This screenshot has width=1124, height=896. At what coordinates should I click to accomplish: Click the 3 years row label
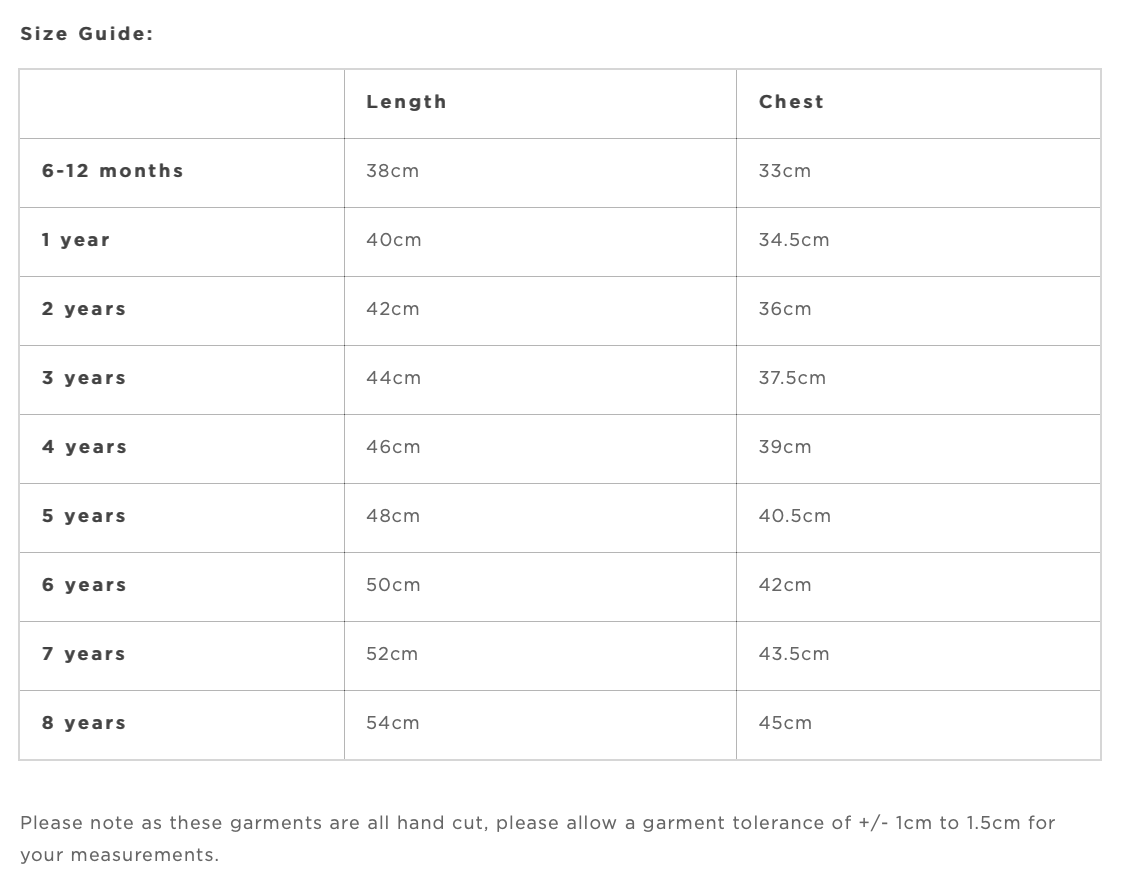pos(84,378)
